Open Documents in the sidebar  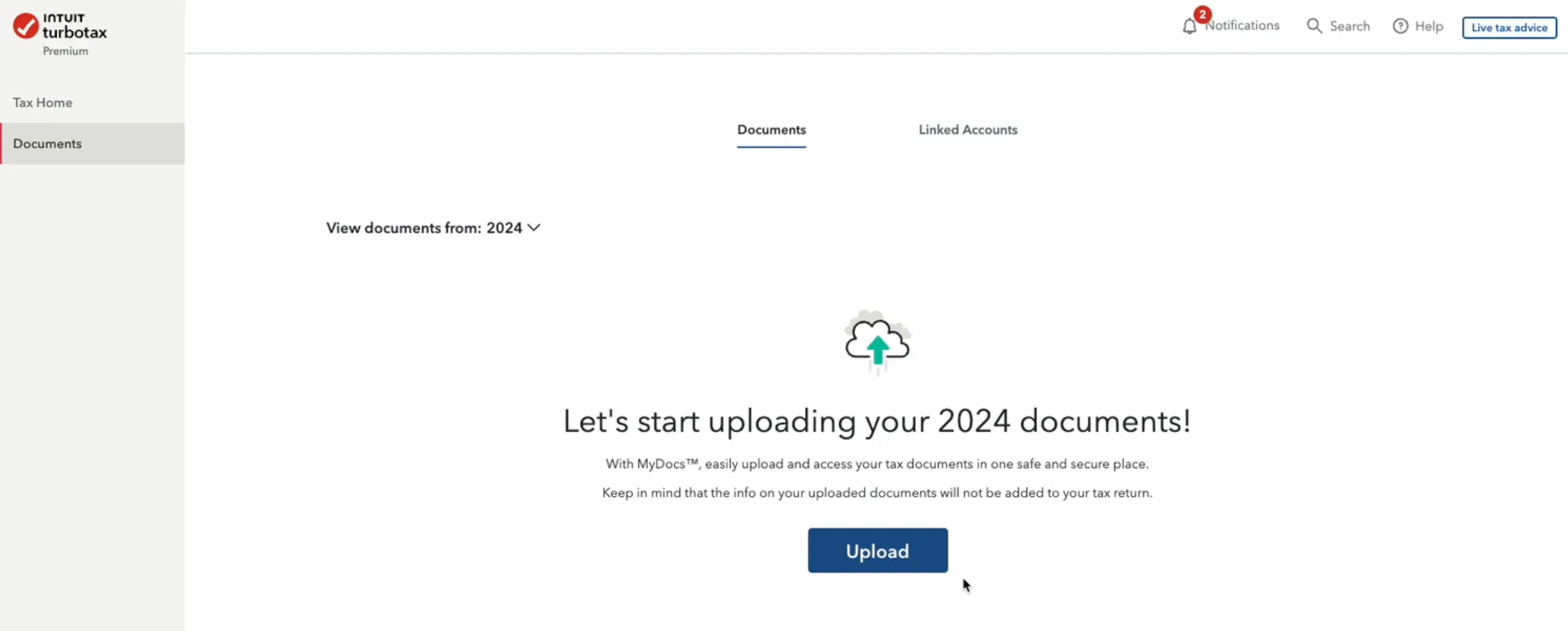(x=92, y=144)
